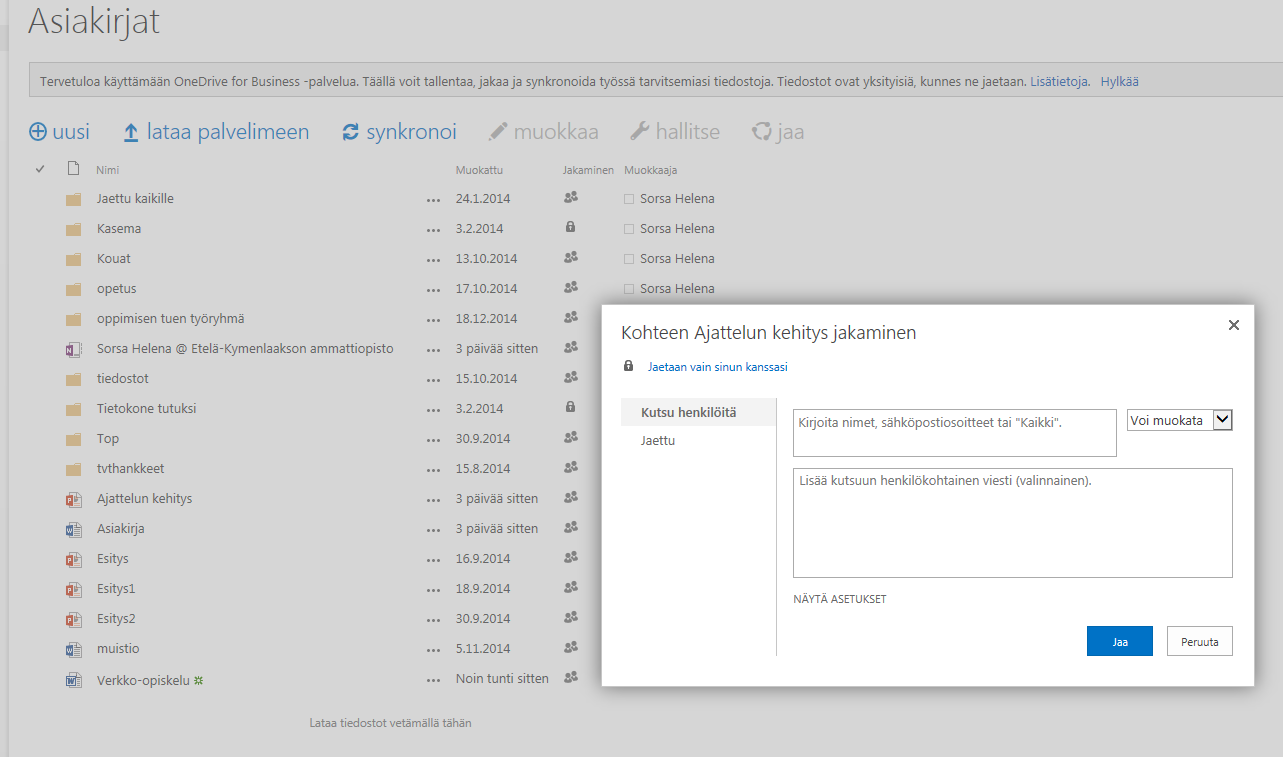Viewport: 1283px width, 757px height.
Task: Open the Kasema folder icon
Action: click(73, 229)
